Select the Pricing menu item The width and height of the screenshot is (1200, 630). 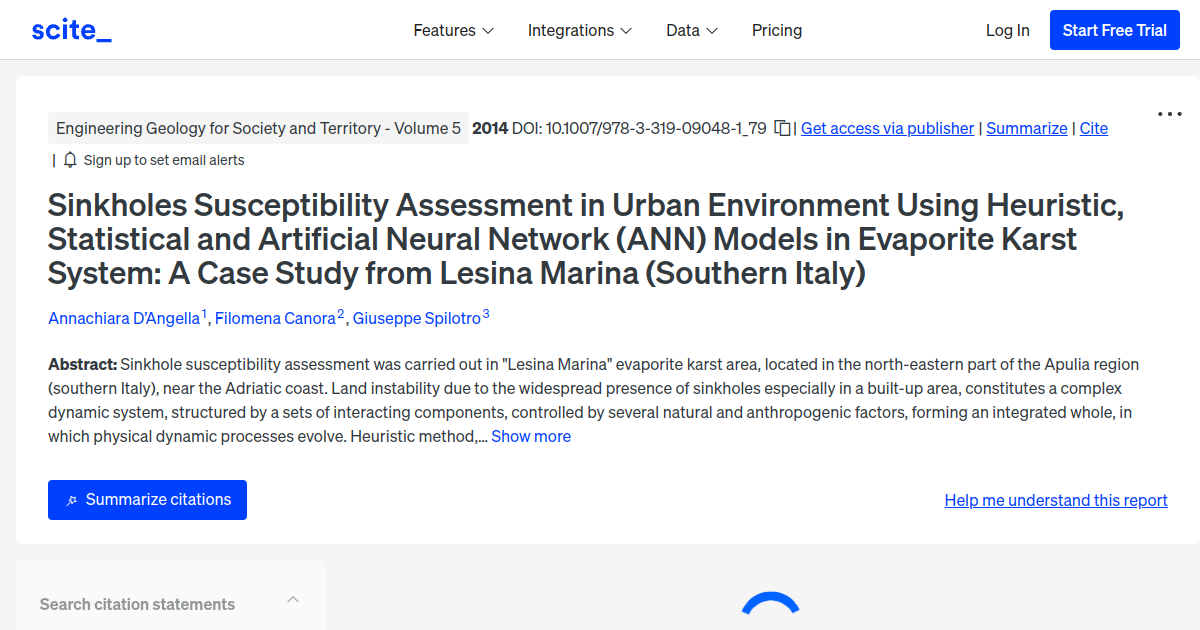click(x=777, y=30)
